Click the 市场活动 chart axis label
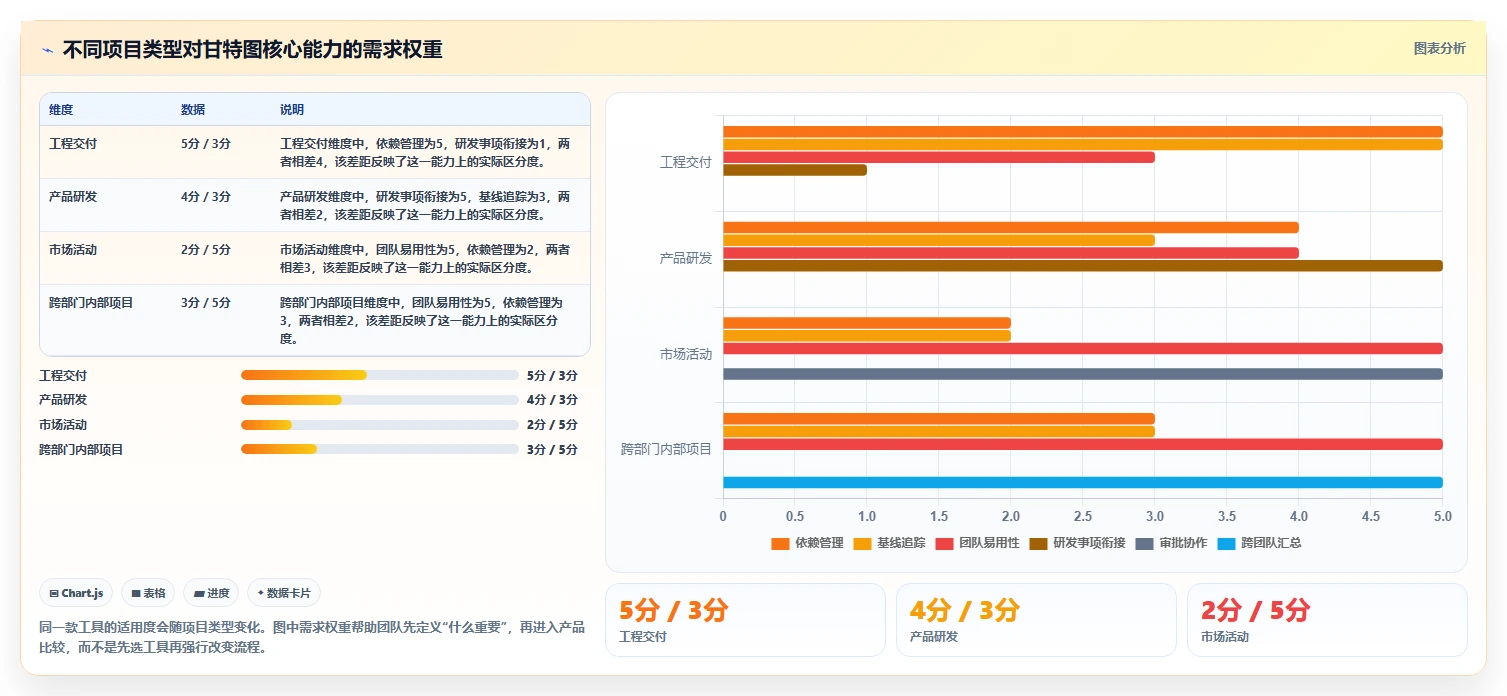This screenshot has height=696, width=1507. point(686,354)
